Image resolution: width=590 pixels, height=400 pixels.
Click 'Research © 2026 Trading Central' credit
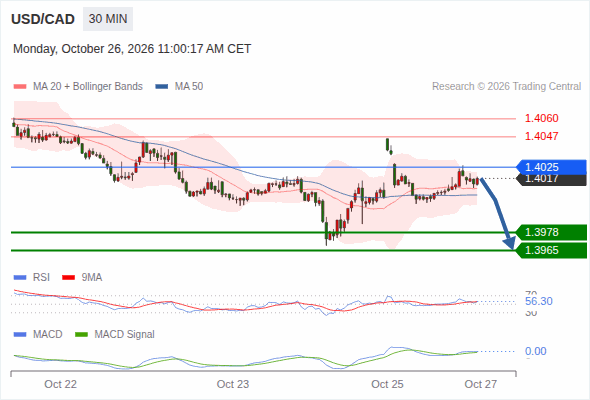pos(506,87)
